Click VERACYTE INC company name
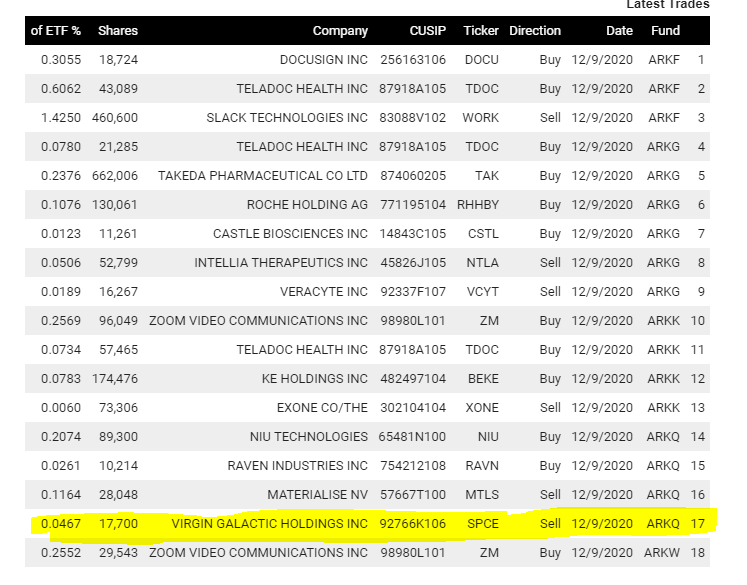Viewport: 747px width, 585px height. click(323, 292)
